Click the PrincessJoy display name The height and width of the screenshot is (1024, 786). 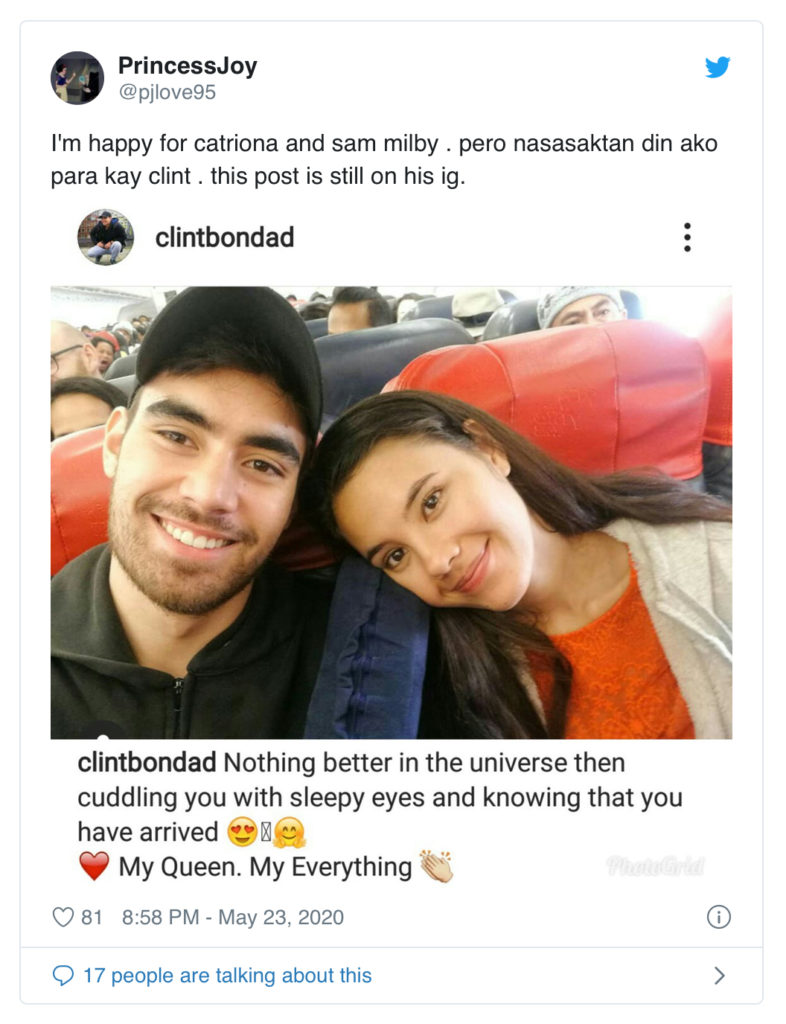[187, 65]
